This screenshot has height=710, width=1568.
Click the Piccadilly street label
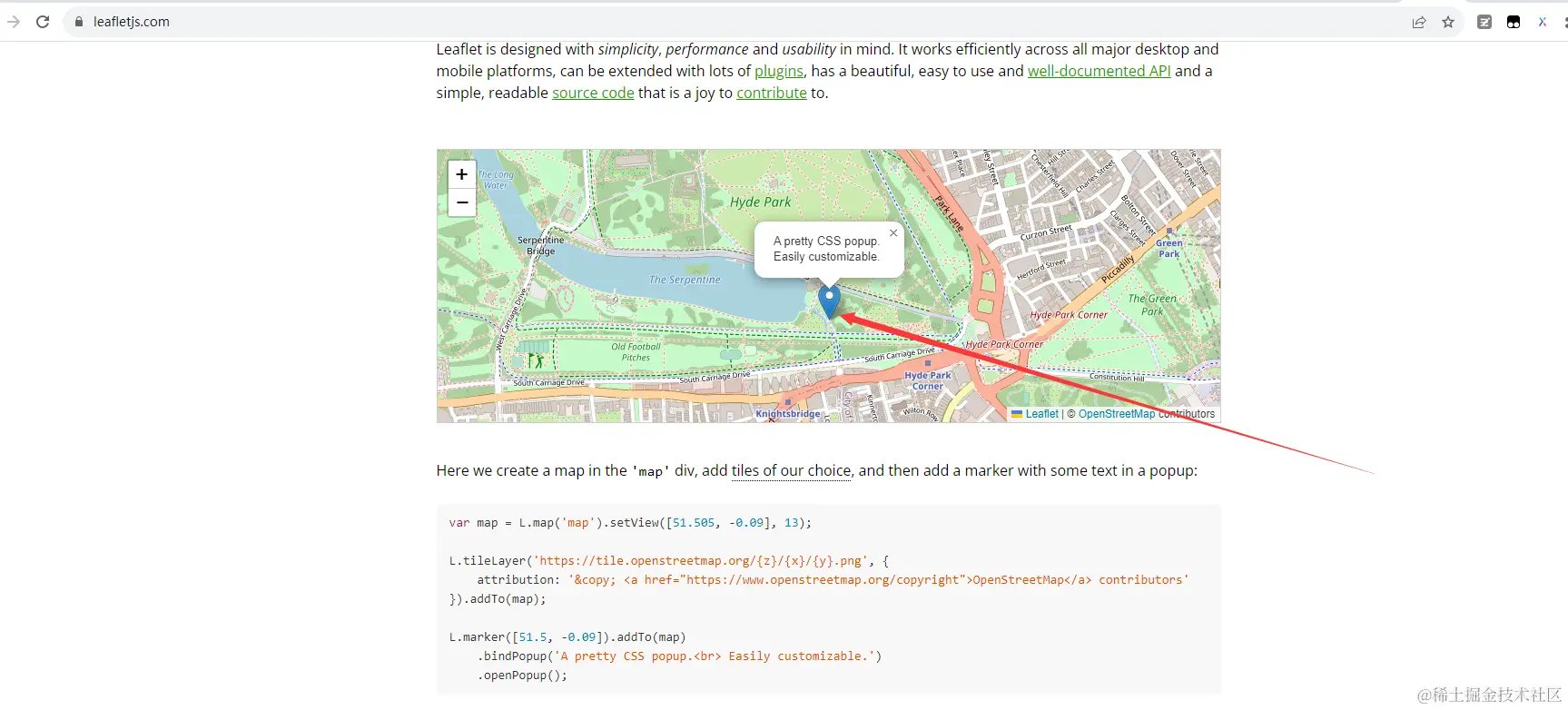[x=1118, y=270]
